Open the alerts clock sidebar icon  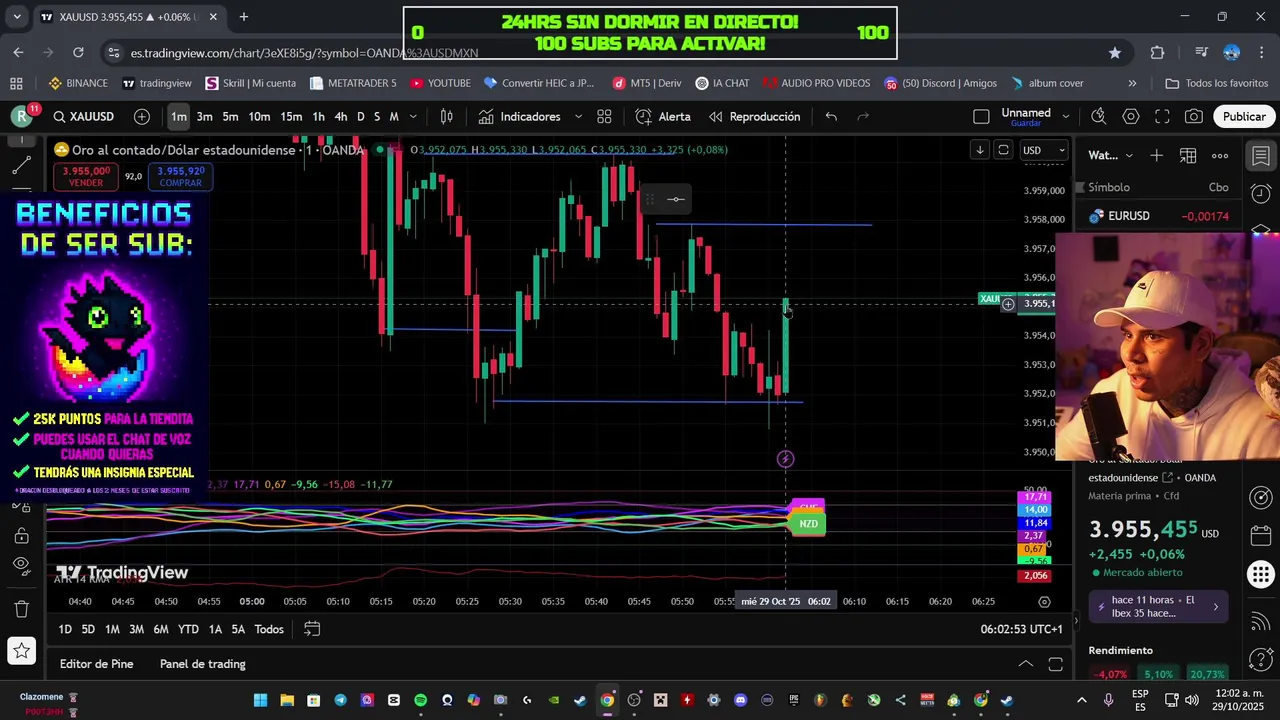[x=1261, y=193]
